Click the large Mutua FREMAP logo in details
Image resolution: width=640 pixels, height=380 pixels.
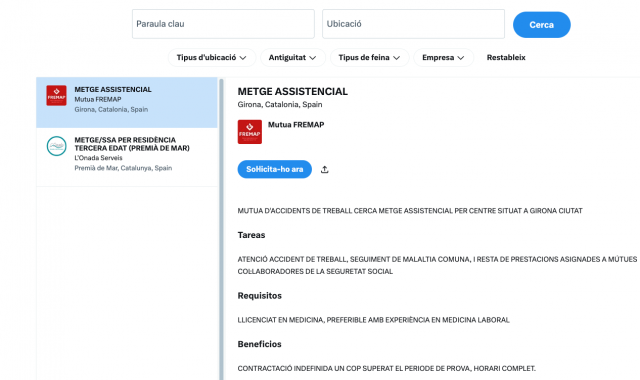click(250, 132)
